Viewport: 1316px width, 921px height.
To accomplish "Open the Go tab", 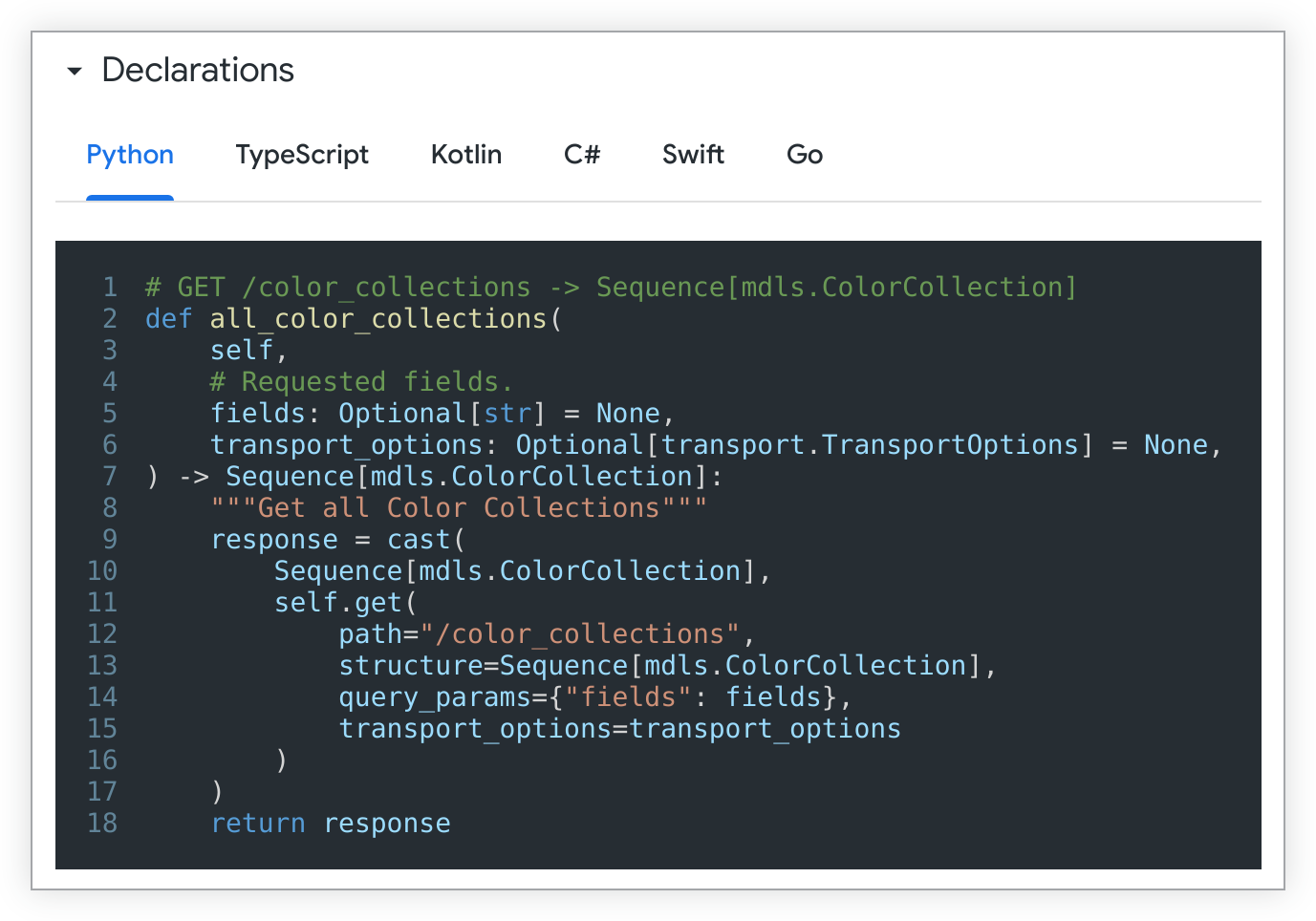I will click(x=805, y=155).
